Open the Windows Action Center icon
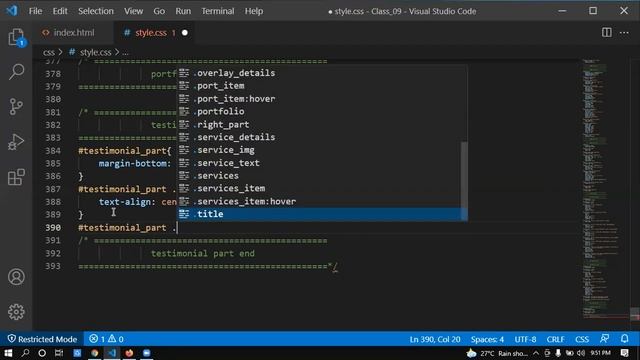This screenshot has width=640, height=360. pos(624,353)
